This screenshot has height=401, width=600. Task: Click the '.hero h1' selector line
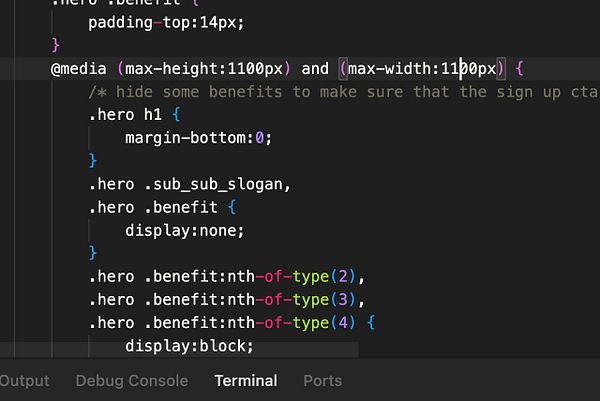click(x=134, y=115)
